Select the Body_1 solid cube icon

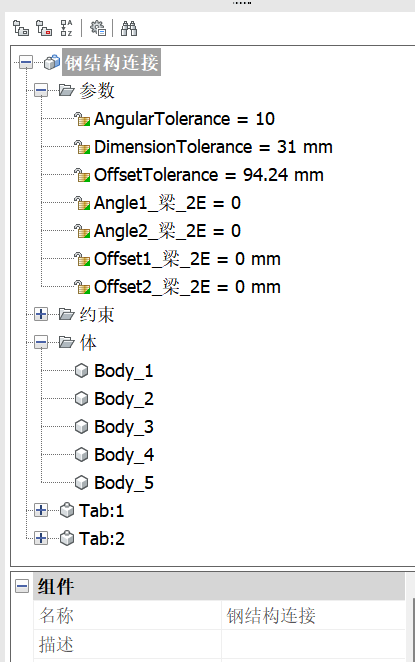click(x=81, y=371)
